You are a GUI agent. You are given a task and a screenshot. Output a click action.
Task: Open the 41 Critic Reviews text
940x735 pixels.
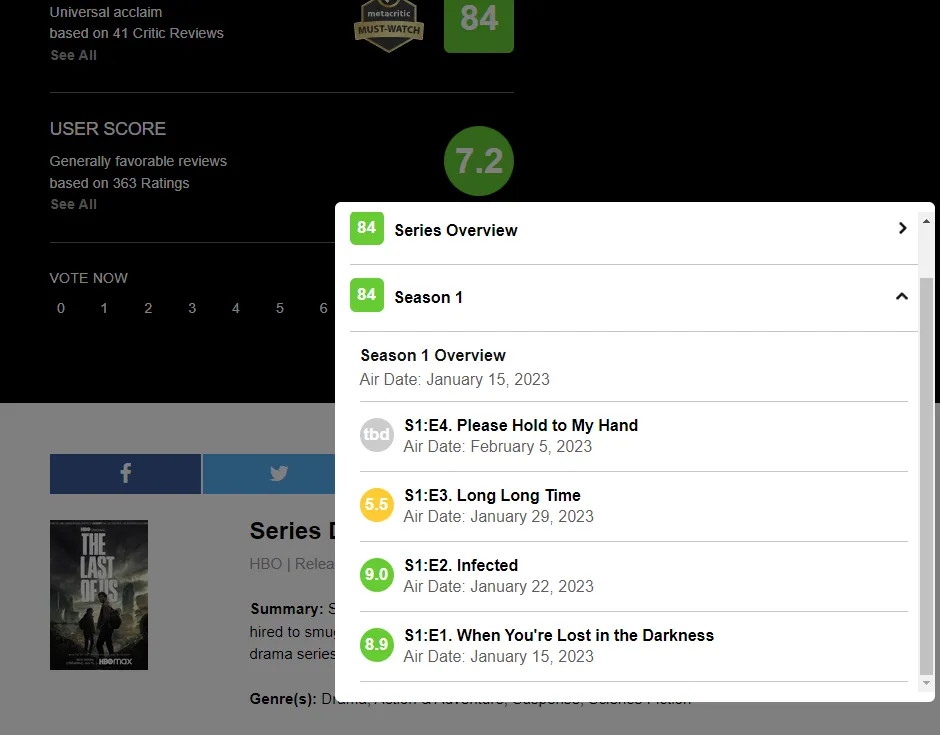168,33
